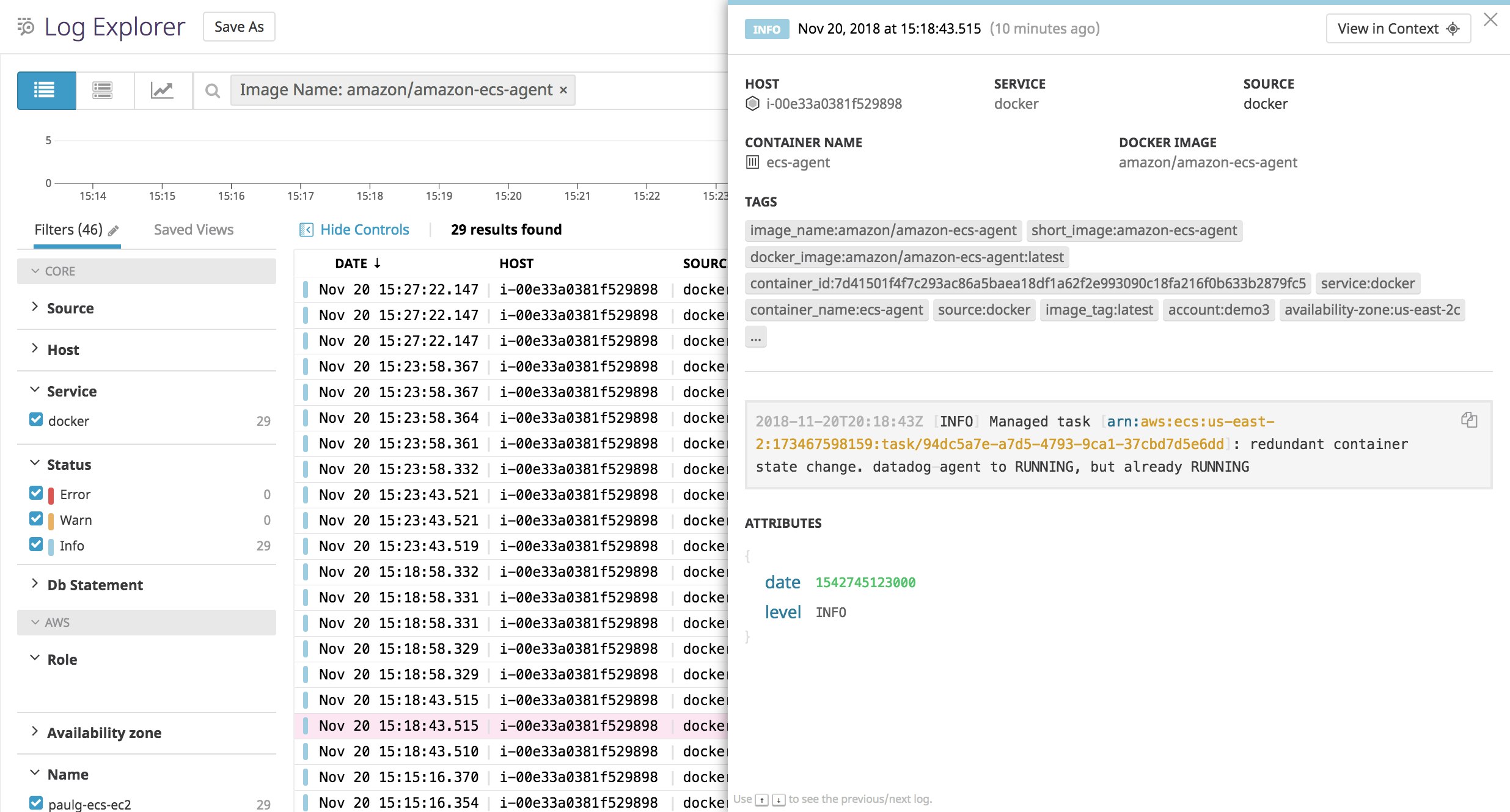Uncheck the paulg-ecs-ec2 name filter
Viewport: 1510px width, 812px height.
click(x=35, y=803)
